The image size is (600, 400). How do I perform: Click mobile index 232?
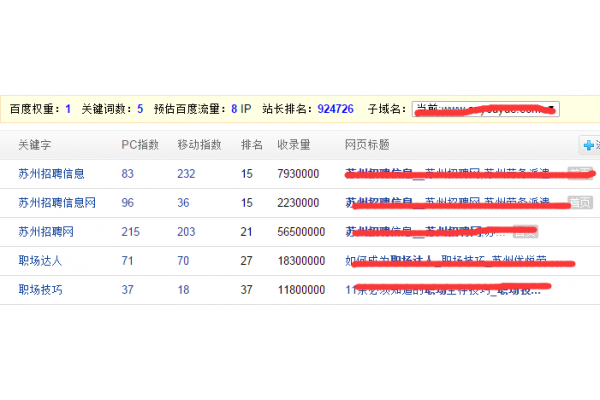tap(186, 174)
